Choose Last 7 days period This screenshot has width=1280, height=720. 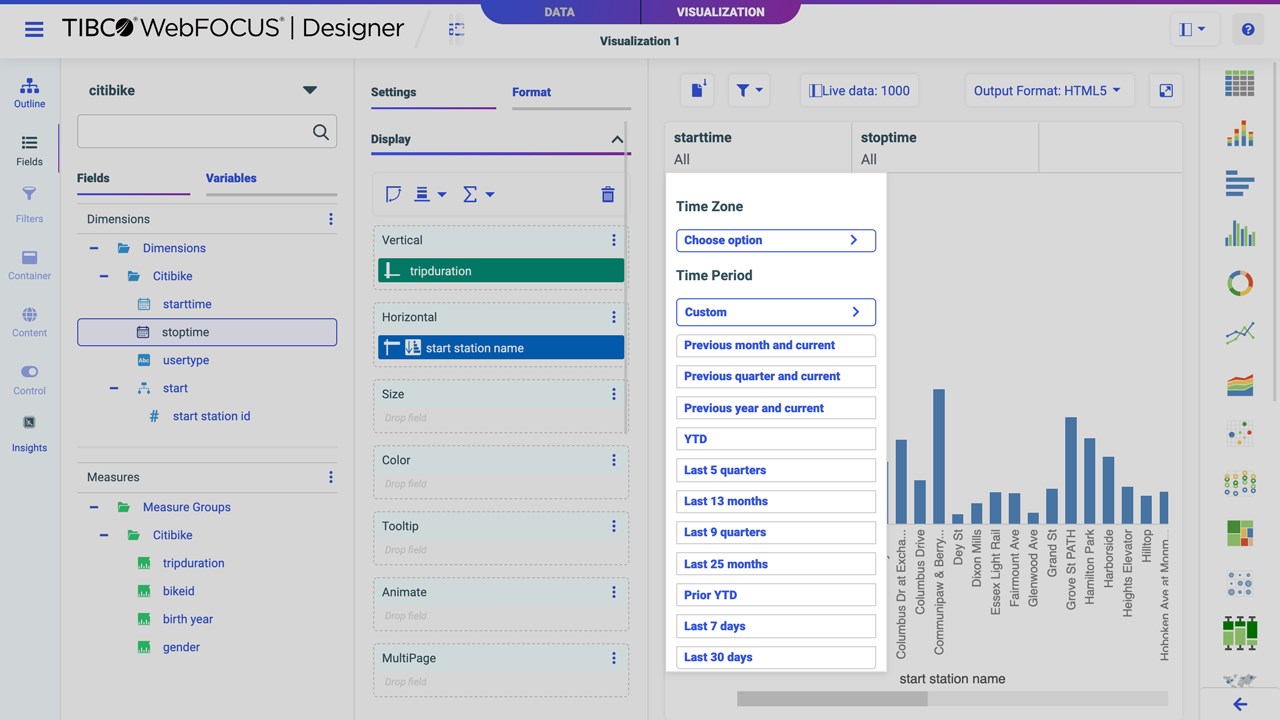click(x=776, y=626)
